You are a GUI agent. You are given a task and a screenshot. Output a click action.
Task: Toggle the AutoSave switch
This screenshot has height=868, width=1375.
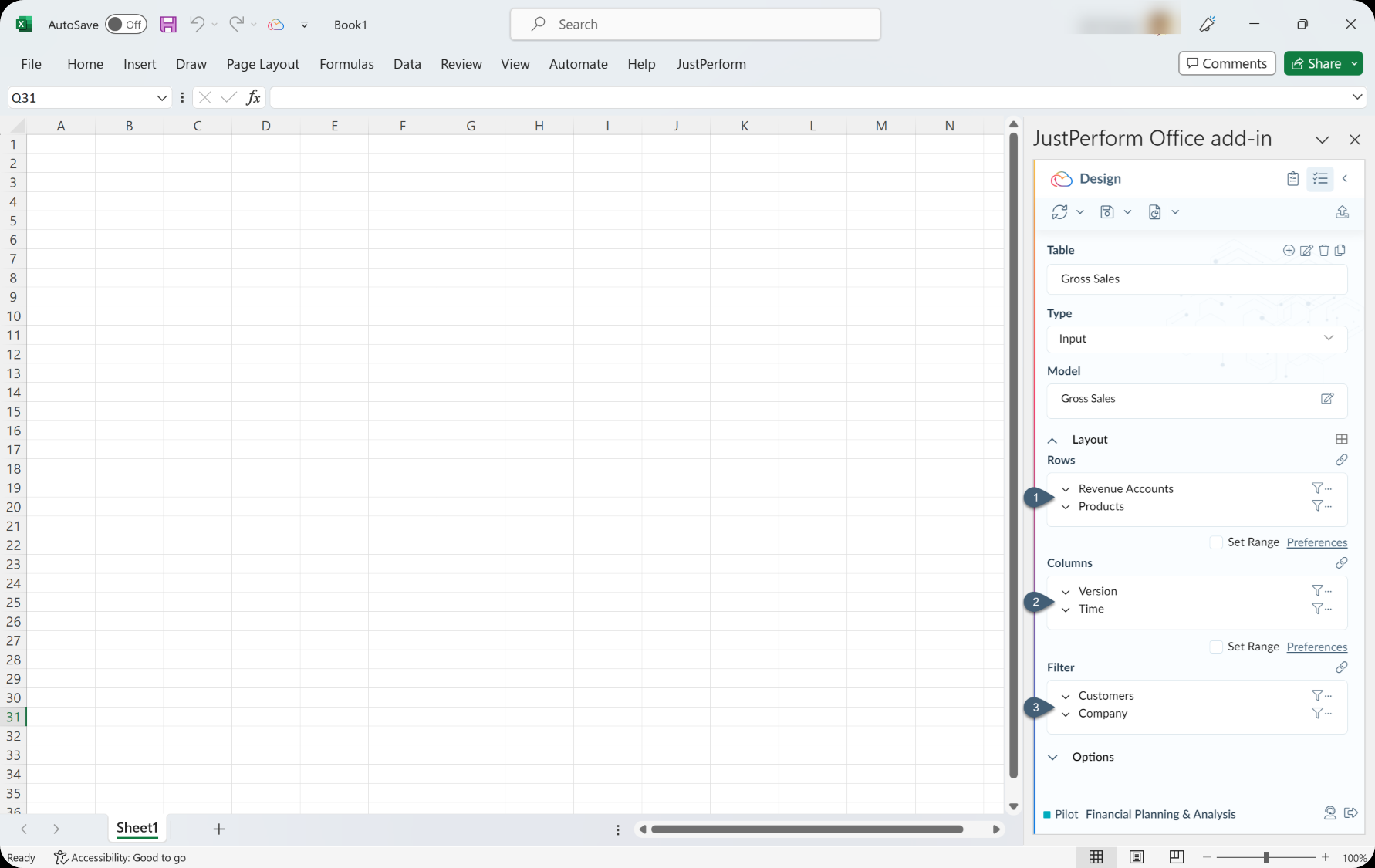coord(126,25)
